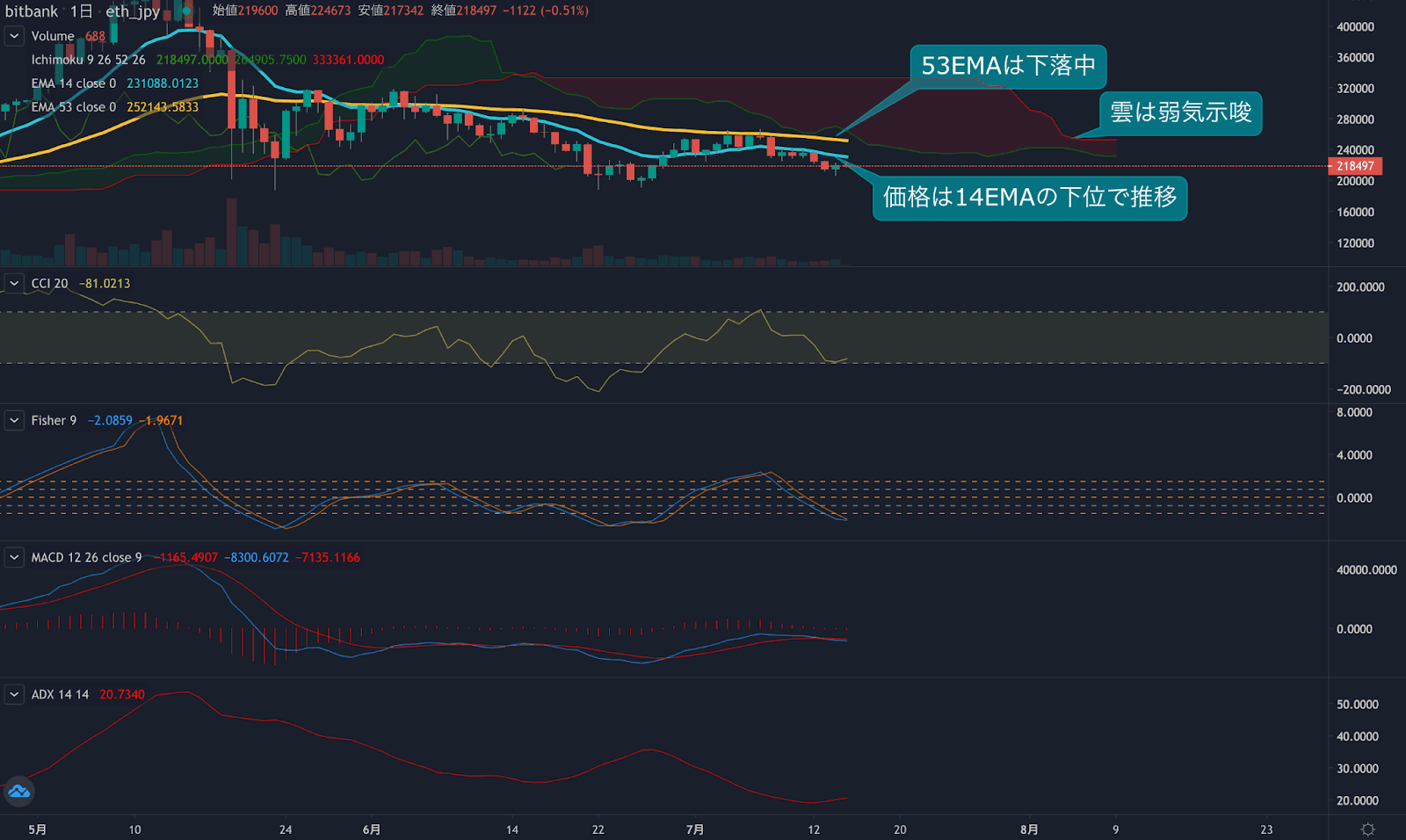The height and width of the screenshot is (840, 1406).
Task: Open the eth_jpy symbol selector
Action: (130, 11)
